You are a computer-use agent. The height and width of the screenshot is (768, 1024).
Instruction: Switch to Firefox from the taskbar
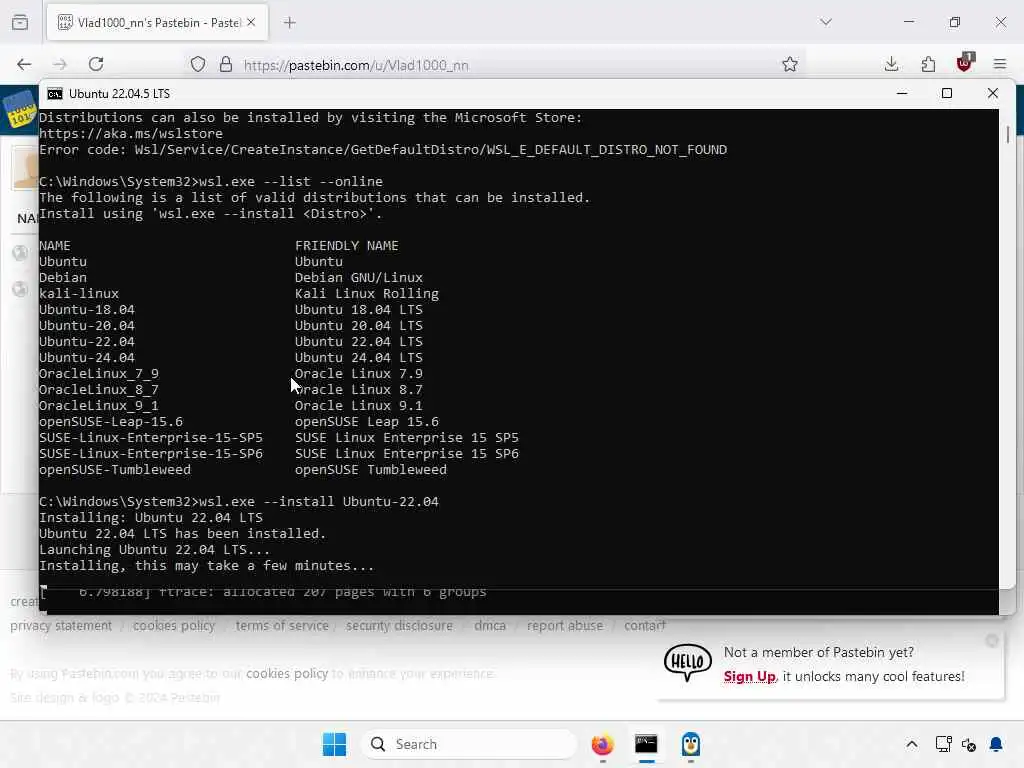tap(602, 744)
